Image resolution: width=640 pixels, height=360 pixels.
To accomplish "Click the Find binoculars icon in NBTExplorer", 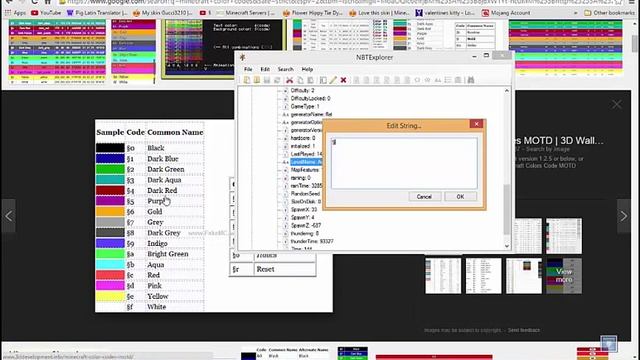I will coord(471,80).
